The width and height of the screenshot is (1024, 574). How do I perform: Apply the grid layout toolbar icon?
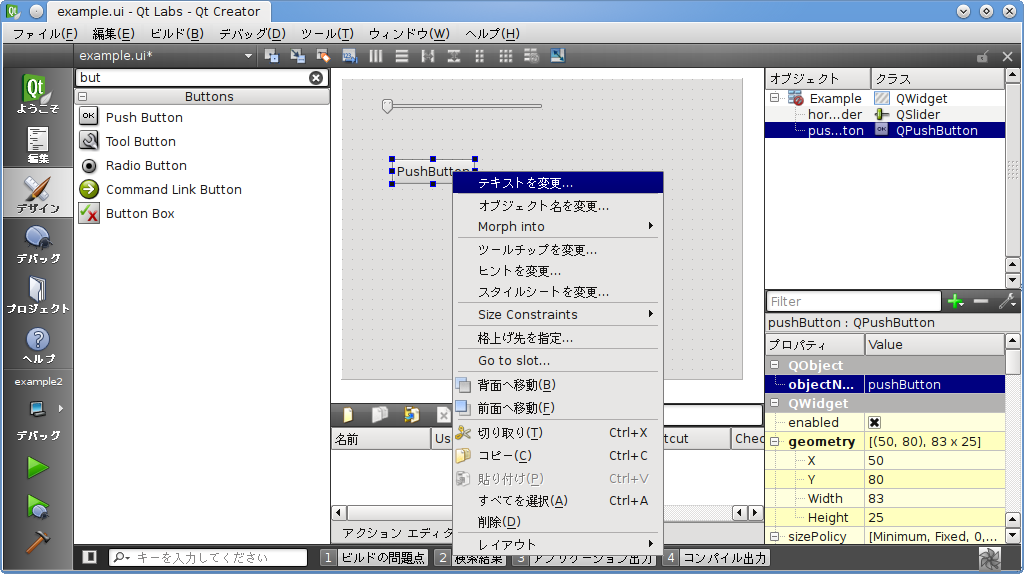(x=506, y=56)
